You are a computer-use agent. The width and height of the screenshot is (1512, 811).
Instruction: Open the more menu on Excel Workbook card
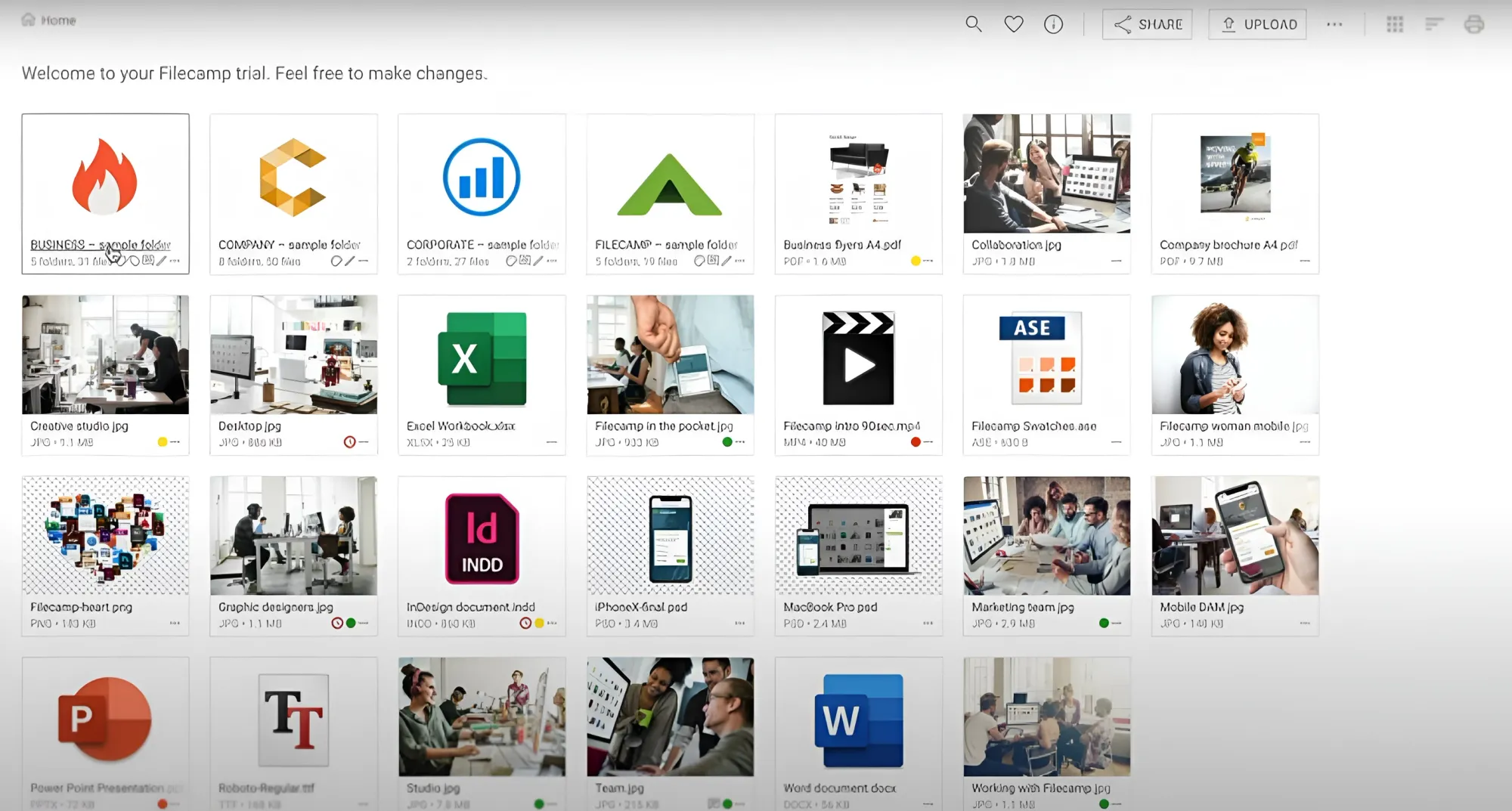tap(552, 442)
